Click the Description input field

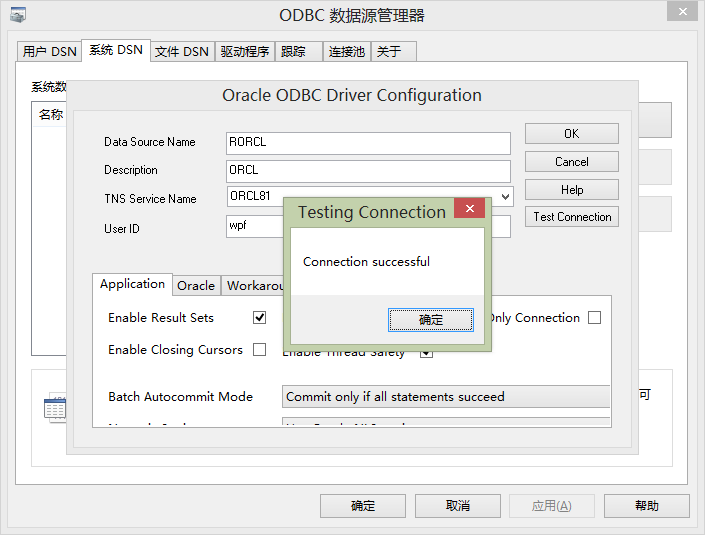point(368,171)
